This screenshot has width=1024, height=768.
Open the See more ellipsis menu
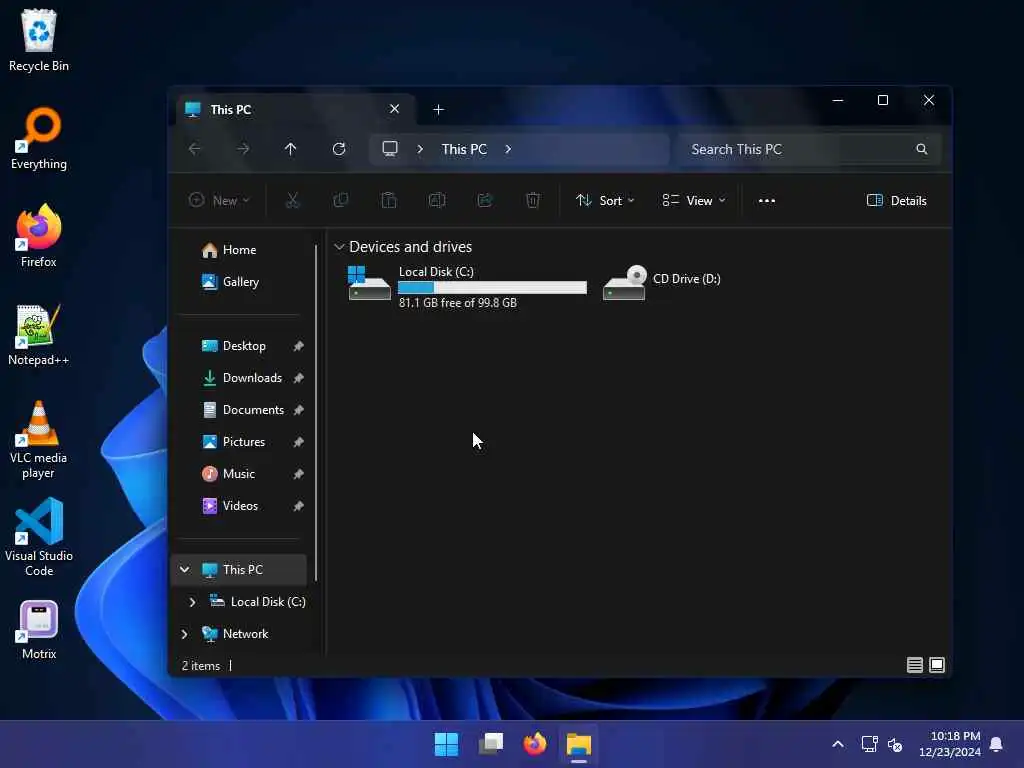[767, 200]
